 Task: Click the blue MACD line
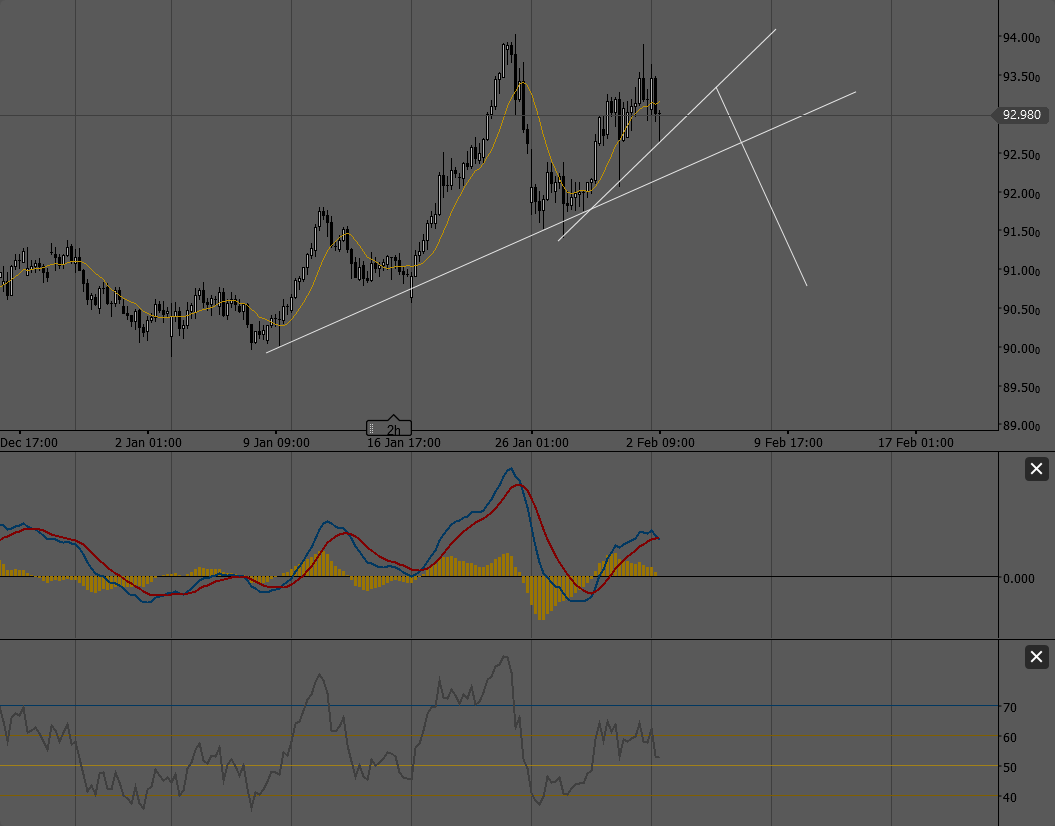click(x=510, y=470)
